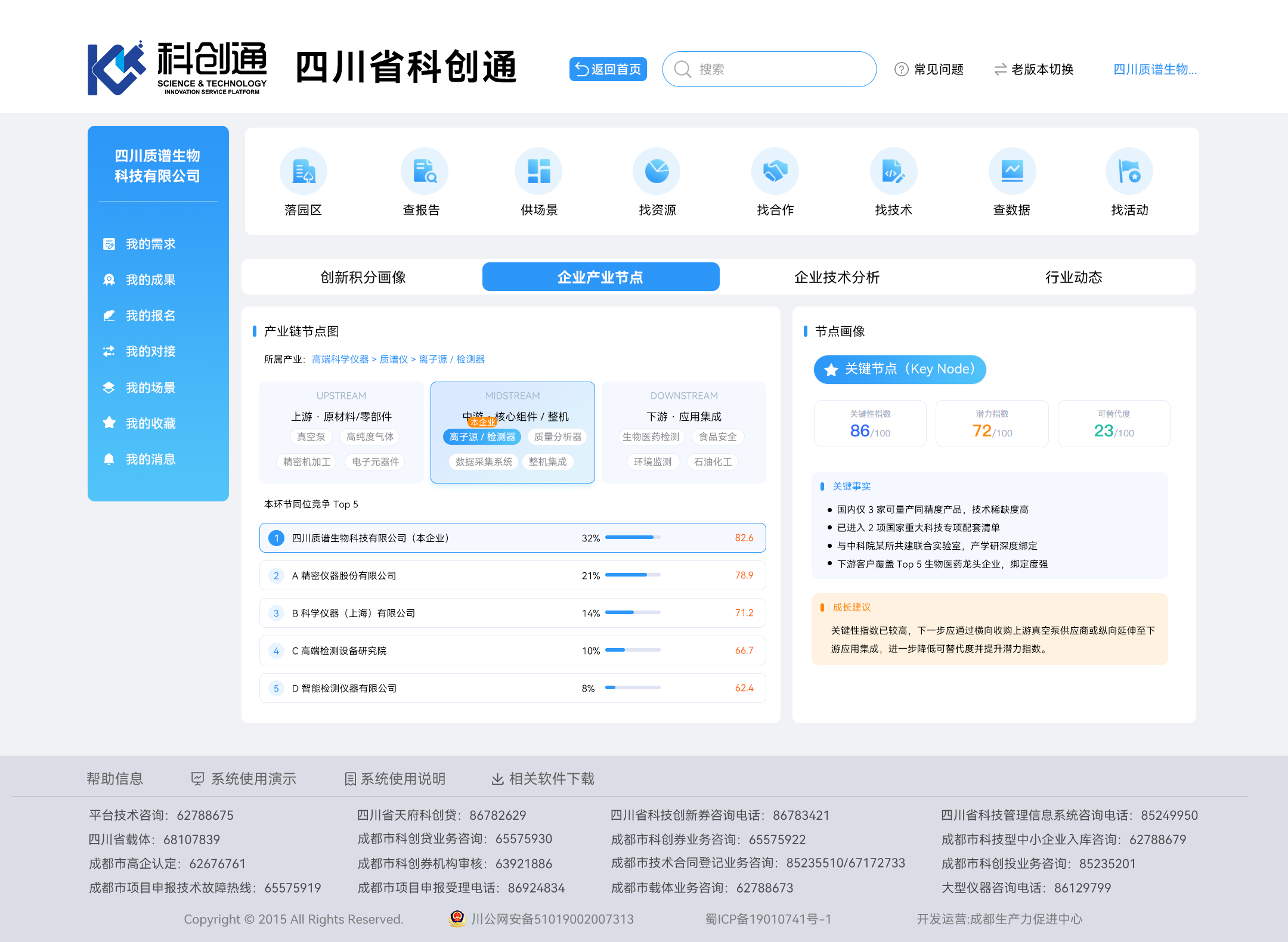The image size is (1288, 942).
Task: Select the 数据采集系统 tag
Action: point(484,462)
